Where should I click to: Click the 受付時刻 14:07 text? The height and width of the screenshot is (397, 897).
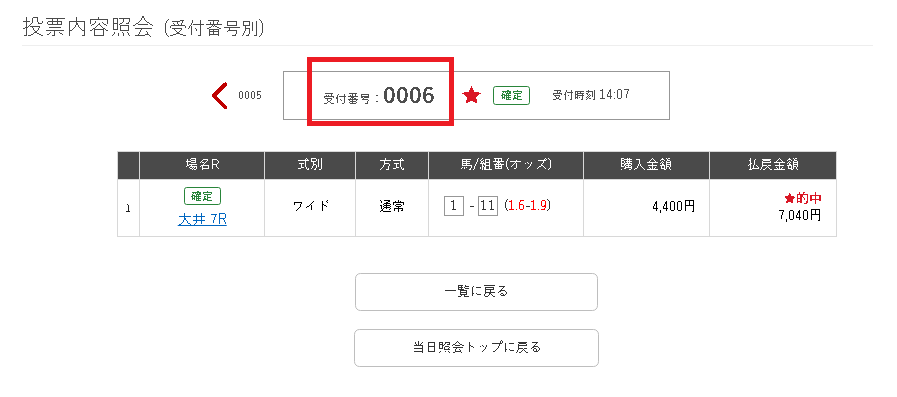(x=591, y=95)
